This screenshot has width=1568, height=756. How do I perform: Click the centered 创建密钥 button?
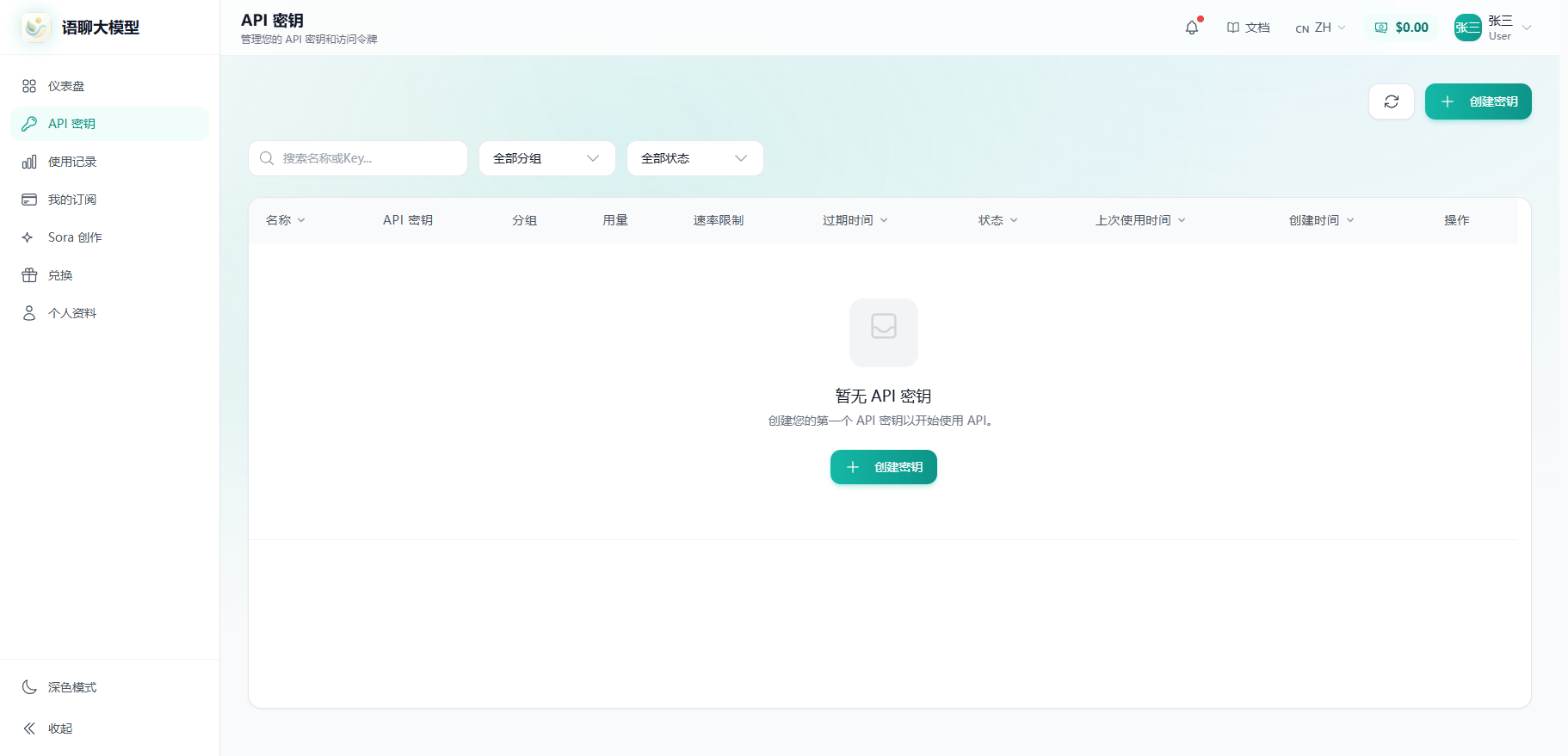[x=884, y=467]
